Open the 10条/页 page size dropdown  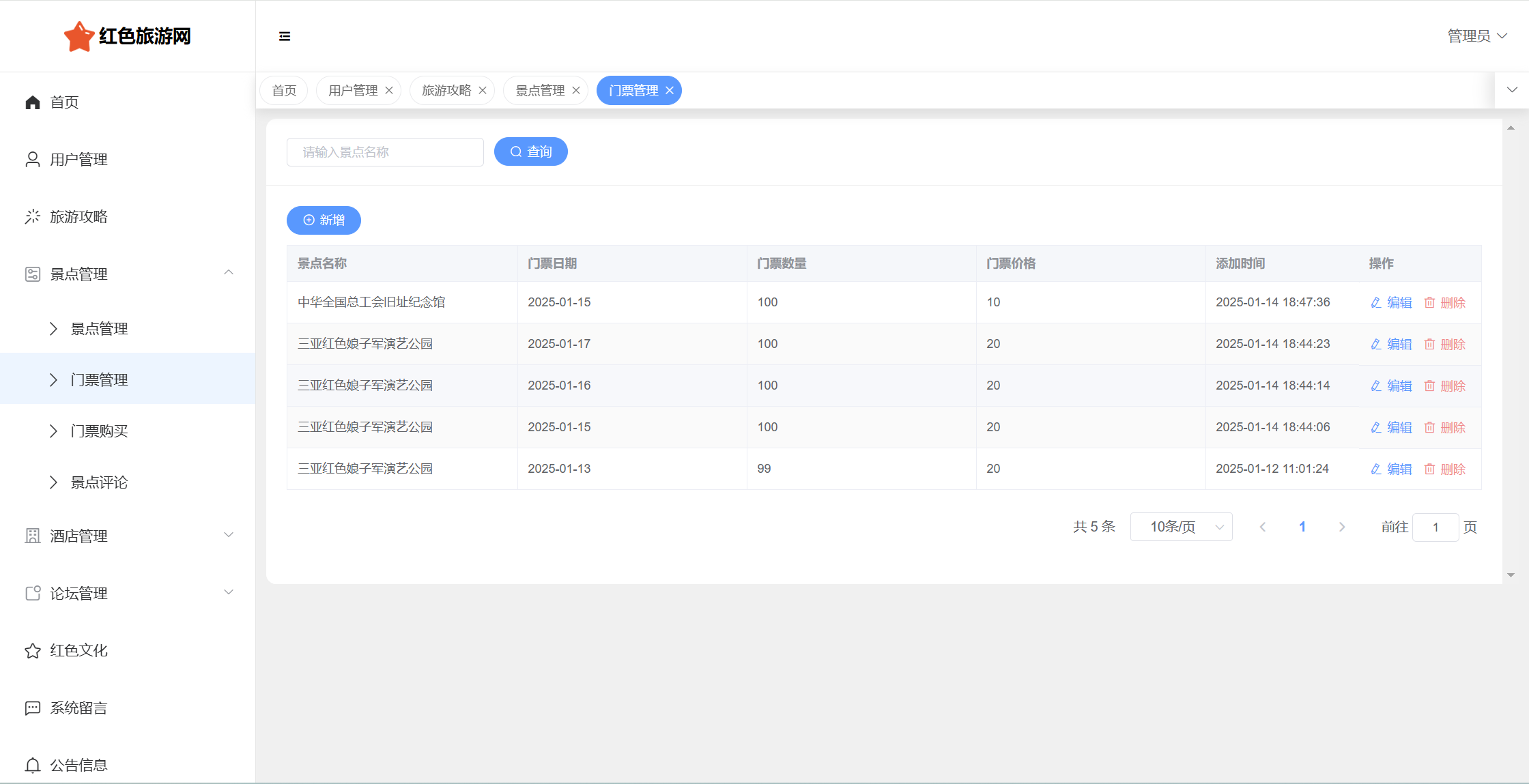coord(1181,527)
